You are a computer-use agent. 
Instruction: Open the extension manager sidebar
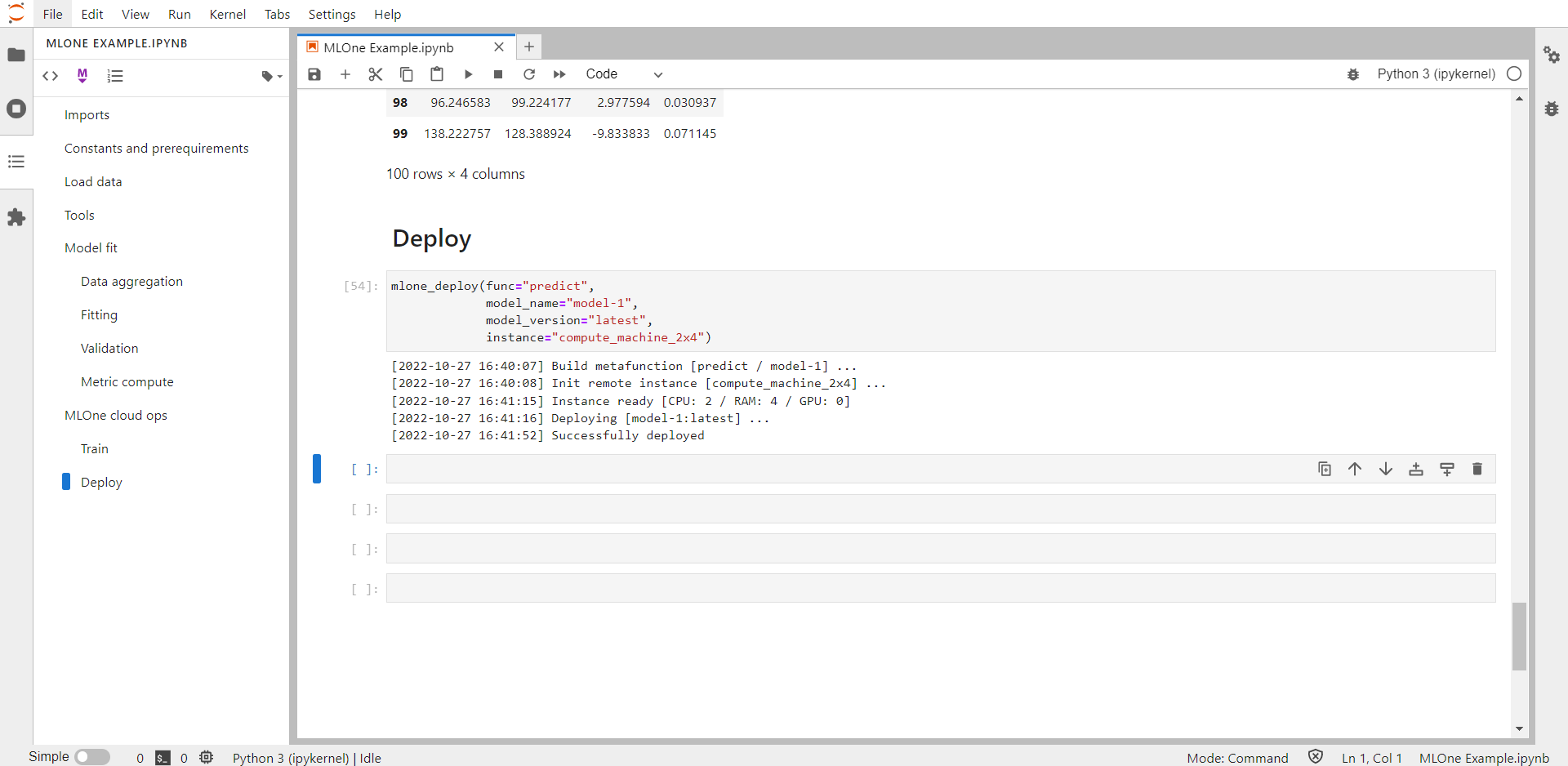pyautogui.click(x=16, y=216)
